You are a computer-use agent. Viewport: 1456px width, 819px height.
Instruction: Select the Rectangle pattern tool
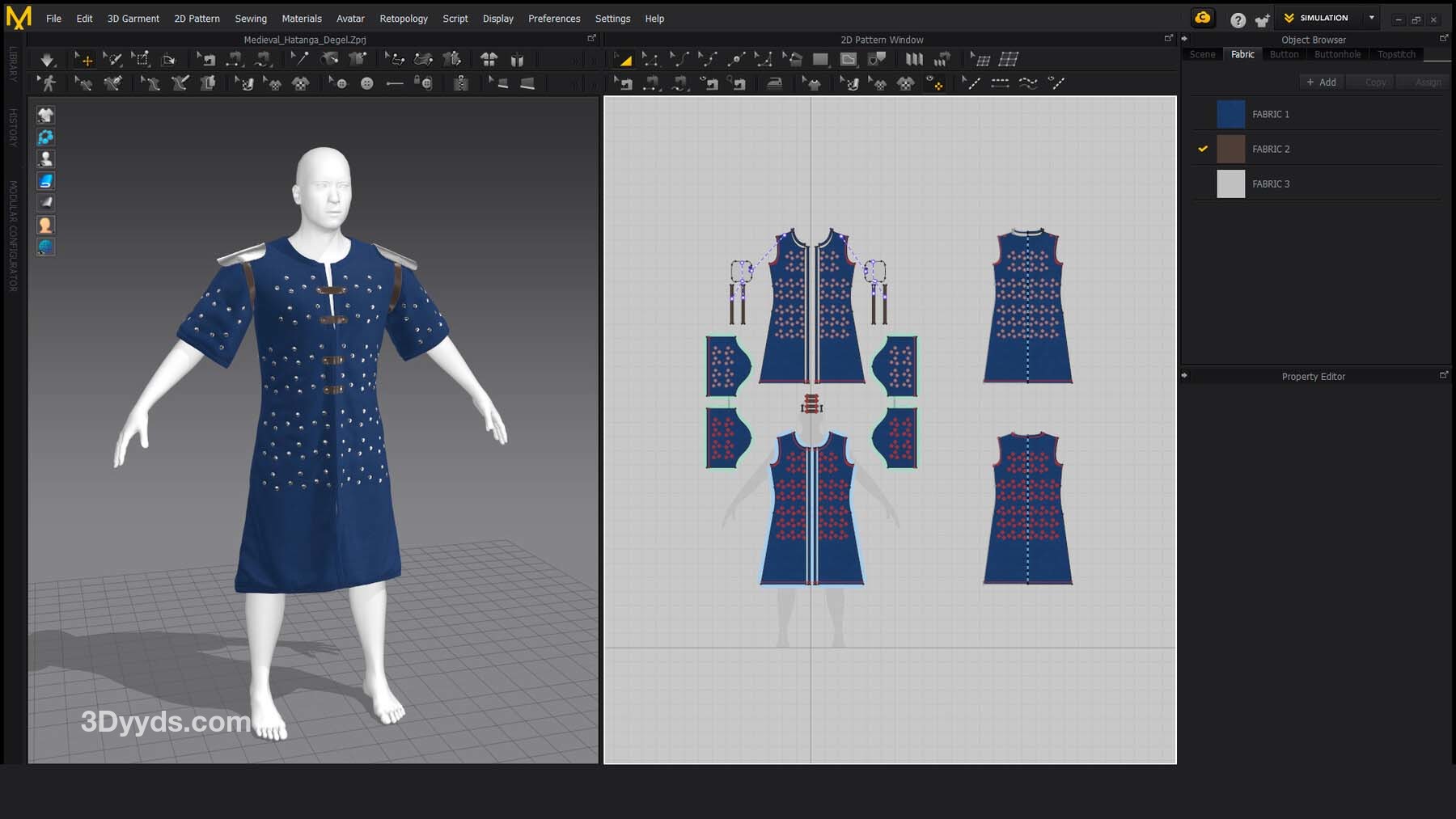820,60
